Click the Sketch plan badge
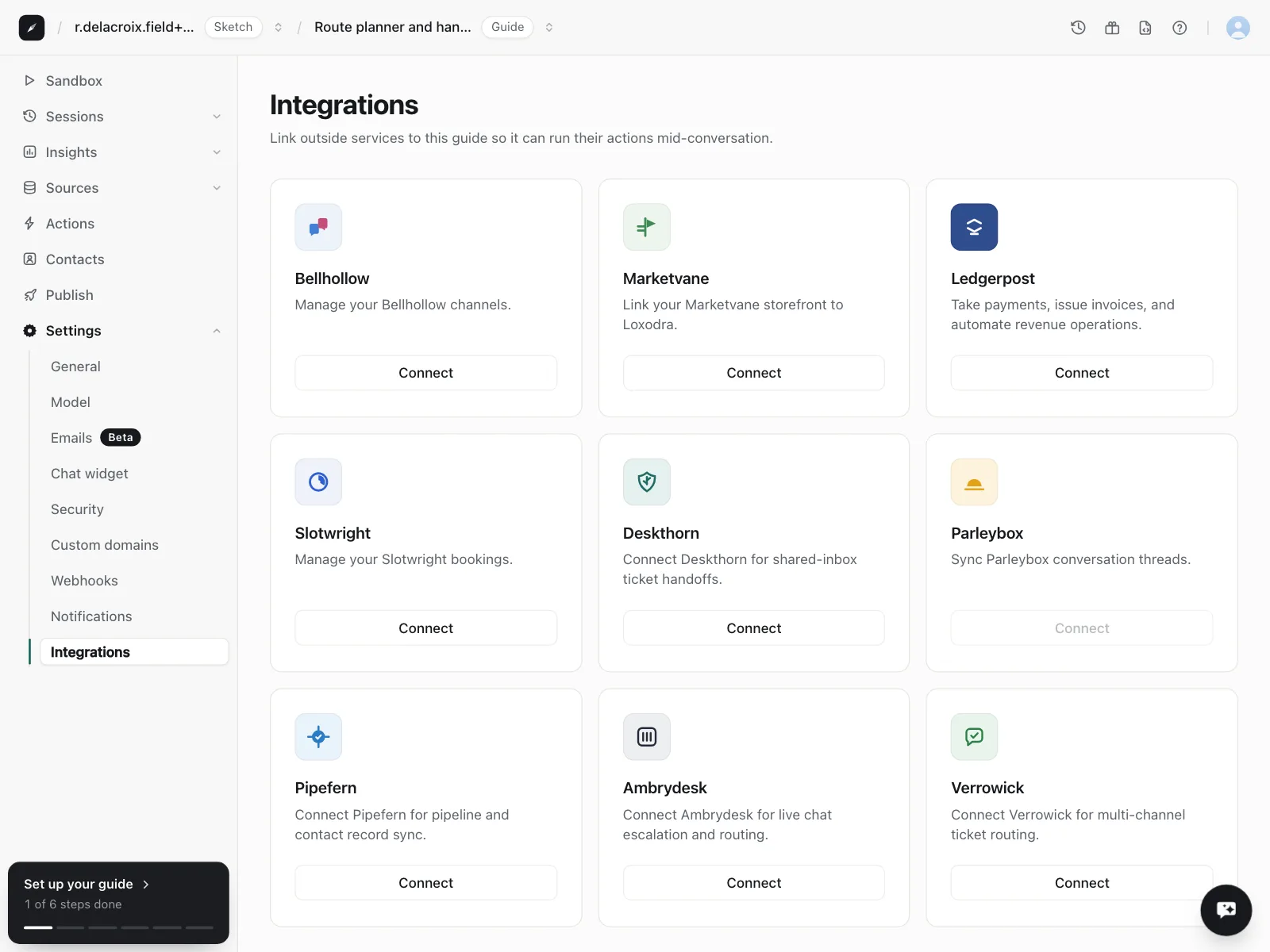The height and width of the screenshot is (952, 1270). tap(233, 27)
